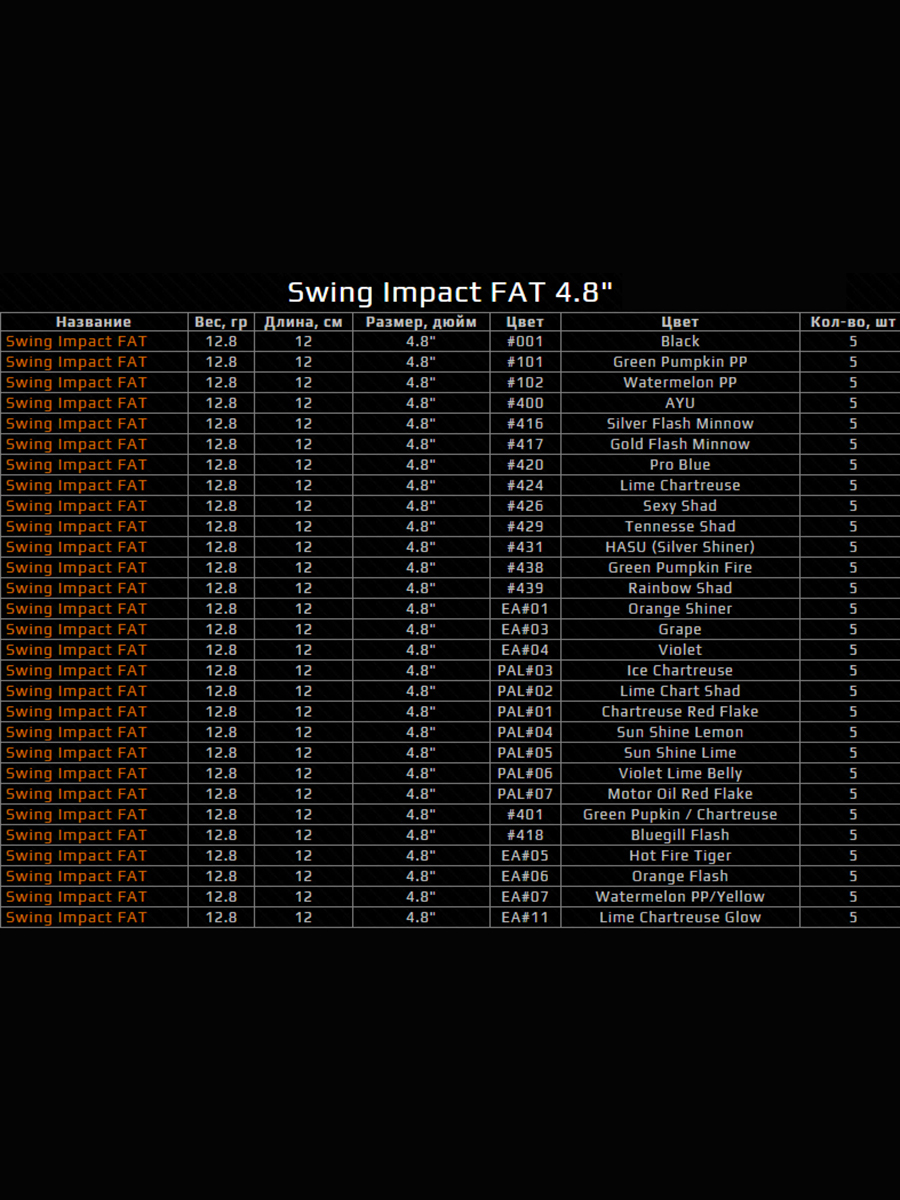Screen dimensions: 900x1200
Task: Click the Green Pupkin / Chartreuse cell
Action: coord(680,814)
